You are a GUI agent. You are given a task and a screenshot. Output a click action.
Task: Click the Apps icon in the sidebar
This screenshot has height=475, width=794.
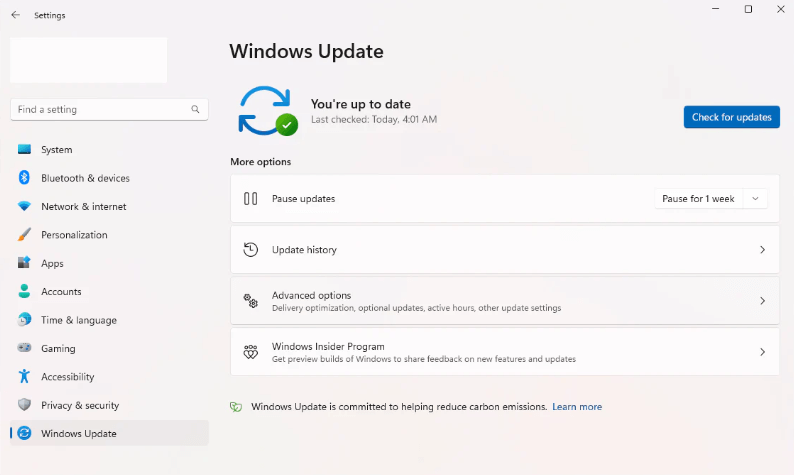tap(24, 263)
